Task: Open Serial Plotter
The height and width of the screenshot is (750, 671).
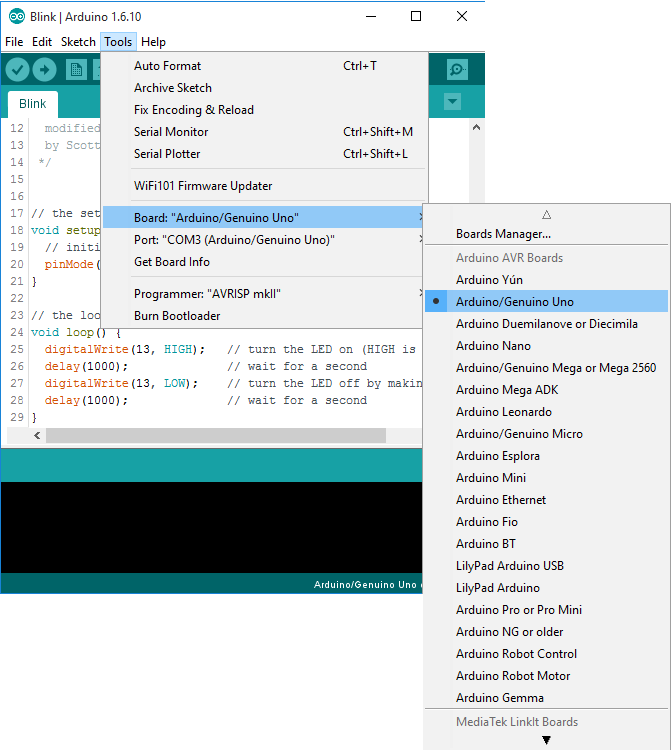Action: pyautogui.click(x=263, y=154)
